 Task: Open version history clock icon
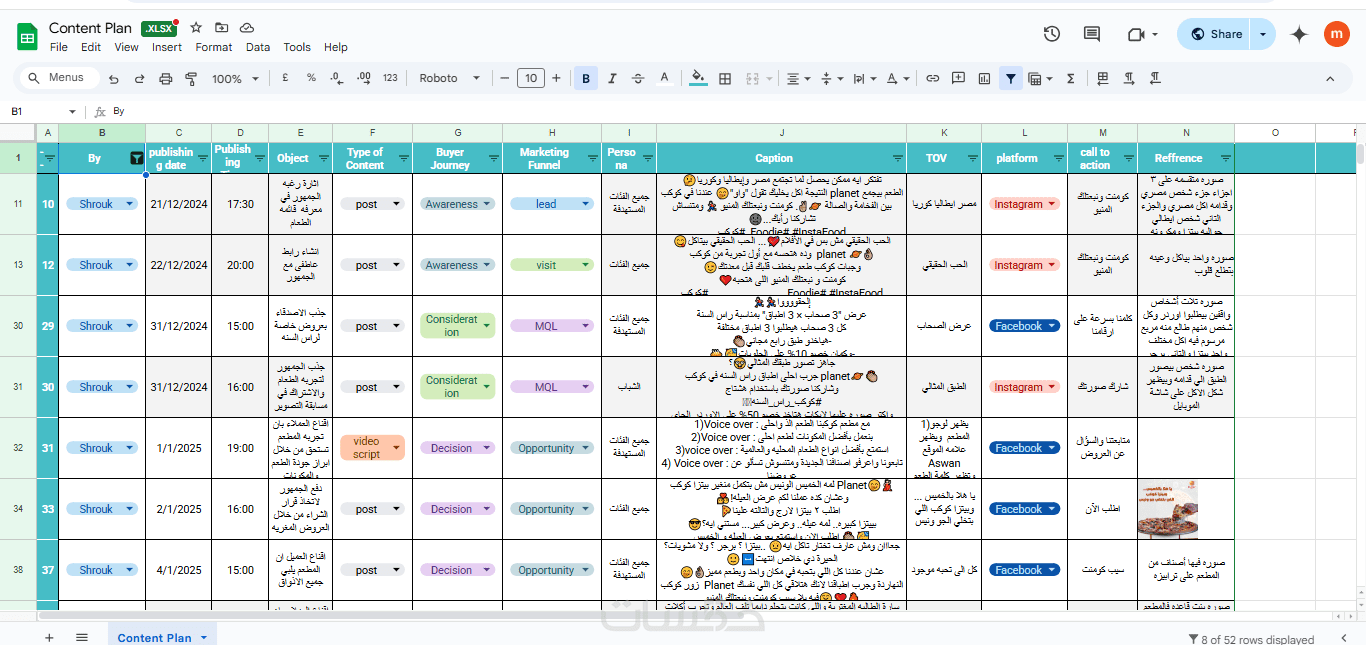[x=1052, y=34]
